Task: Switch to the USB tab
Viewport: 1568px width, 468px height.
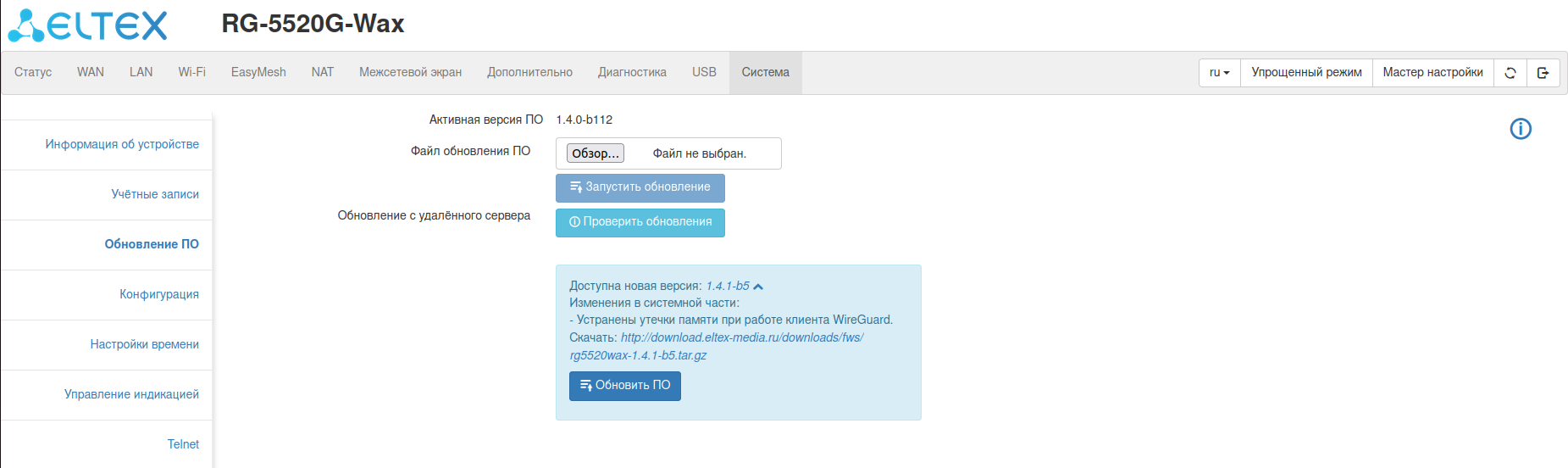Action: 704,72
